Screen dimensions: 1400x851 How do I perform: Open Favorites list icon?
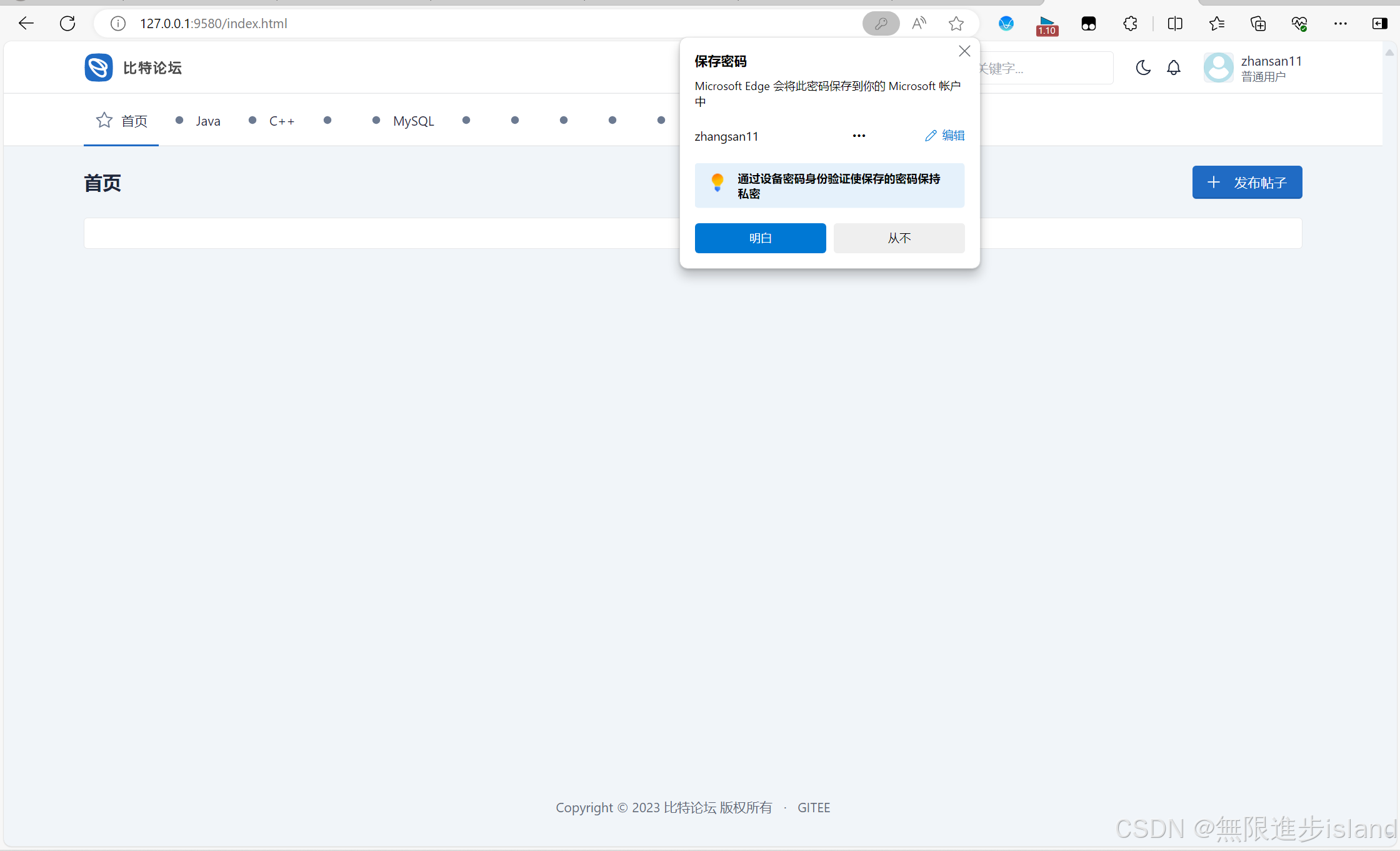click(1216, 24)
